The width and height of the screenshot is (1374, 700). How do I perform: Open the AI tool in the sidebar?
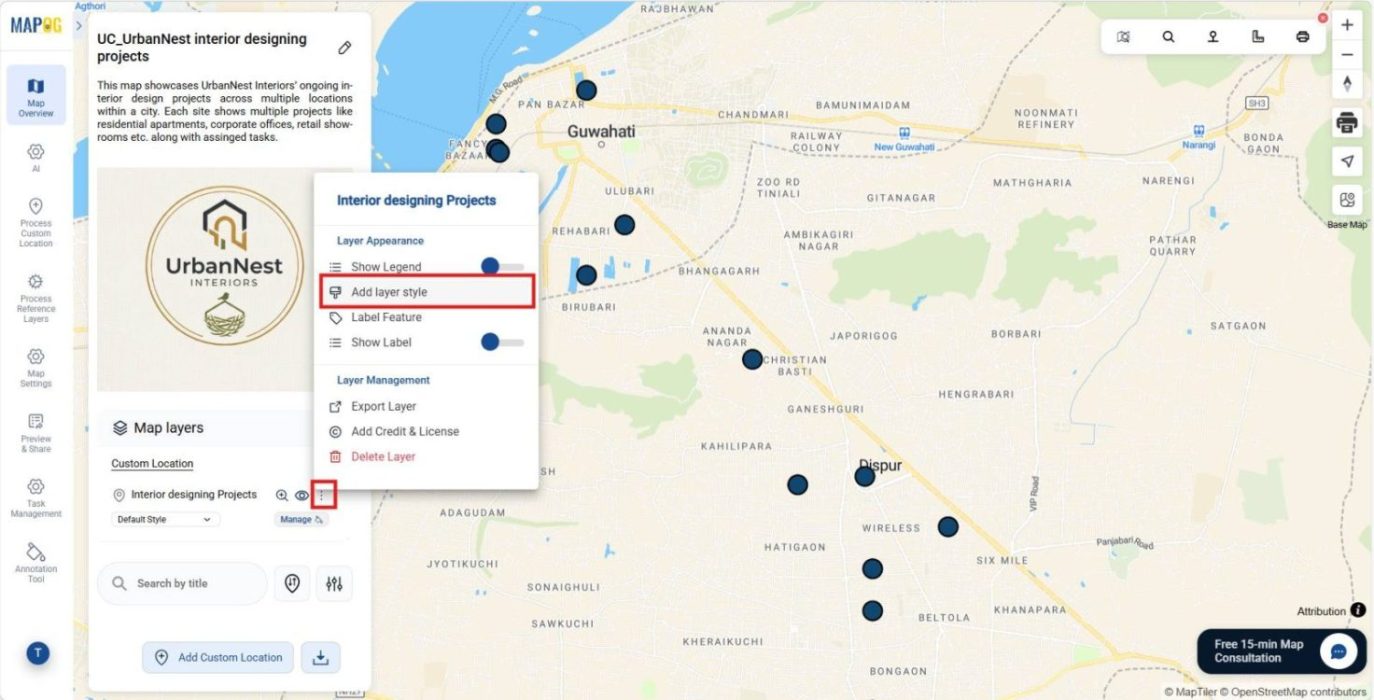coord(36,160)
